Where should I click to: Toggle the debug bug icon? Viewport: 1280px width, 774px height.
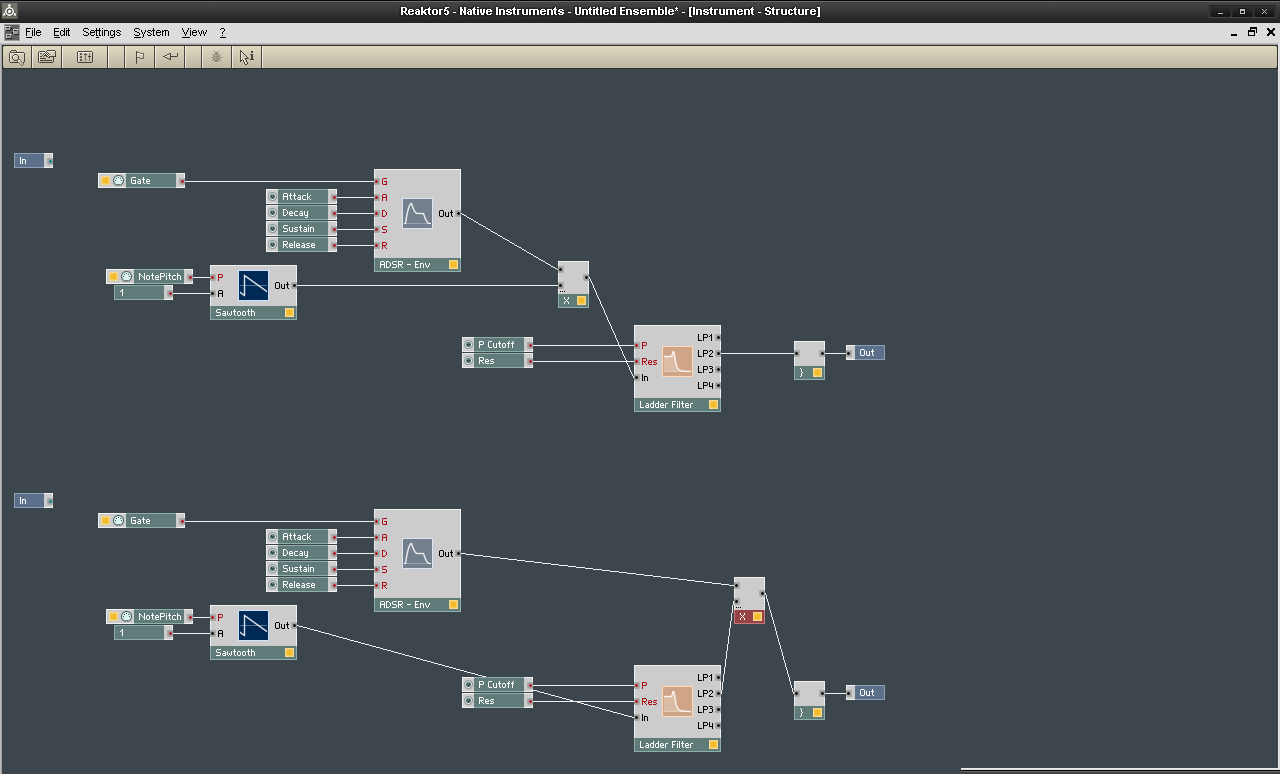coord(216,57)
